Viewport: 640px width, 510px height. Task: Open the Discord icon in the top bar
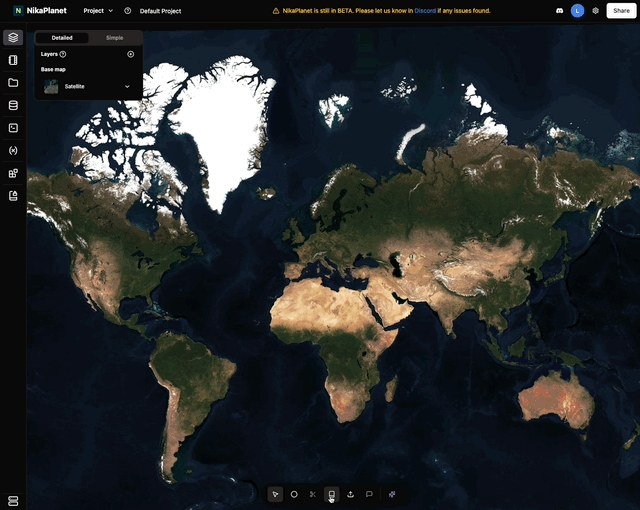coord(560,11)
